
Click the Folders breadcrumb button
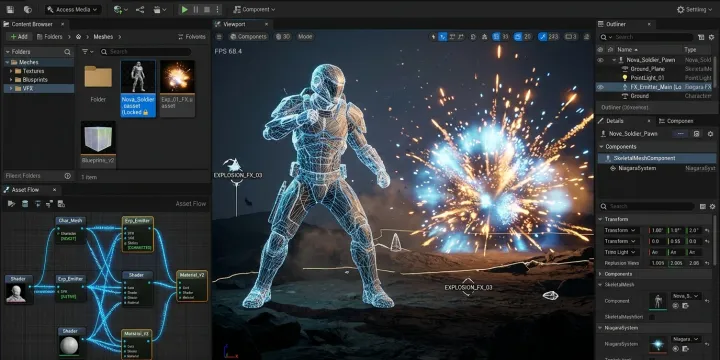point(49,37)
